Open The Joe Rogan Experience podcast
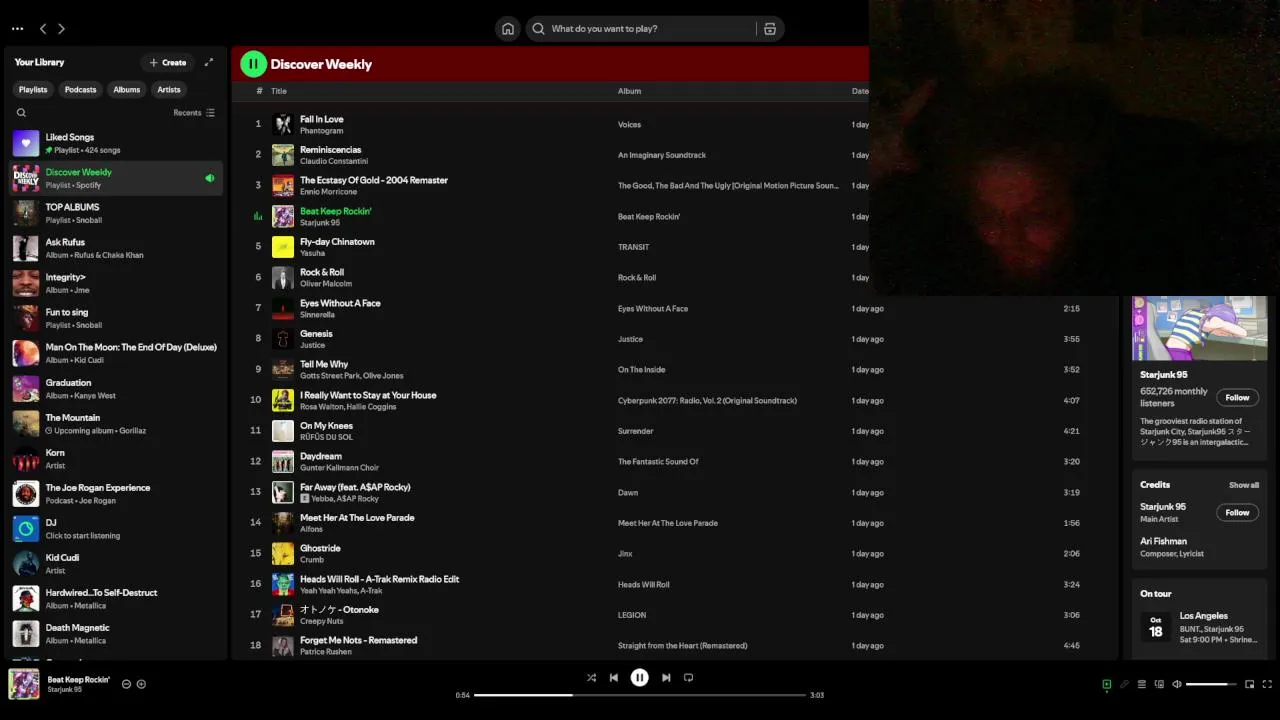Viewport: 1280px width, 720px height. click(x=116, y=493)
